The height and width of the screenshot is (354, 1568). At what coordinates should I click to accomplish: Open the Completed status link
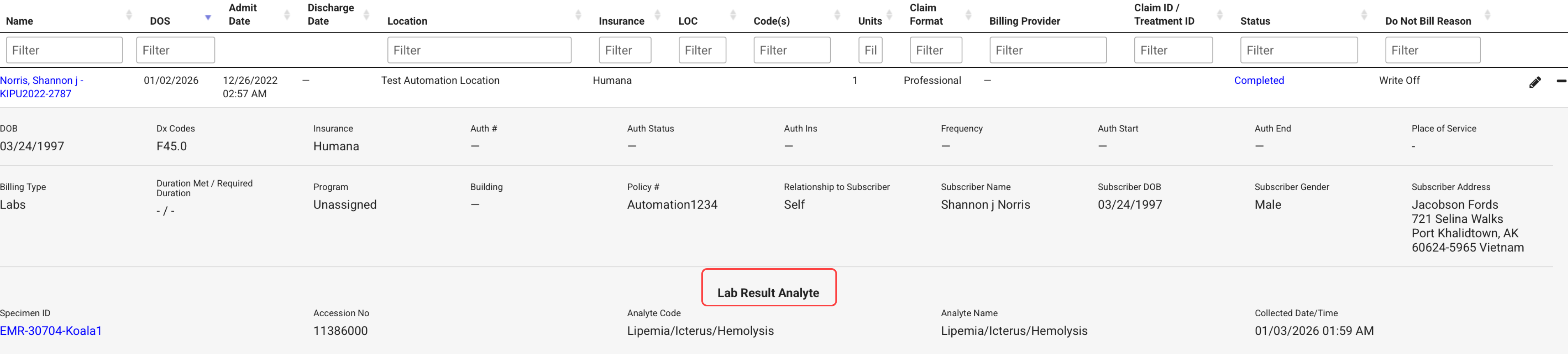pos(1259,80)
